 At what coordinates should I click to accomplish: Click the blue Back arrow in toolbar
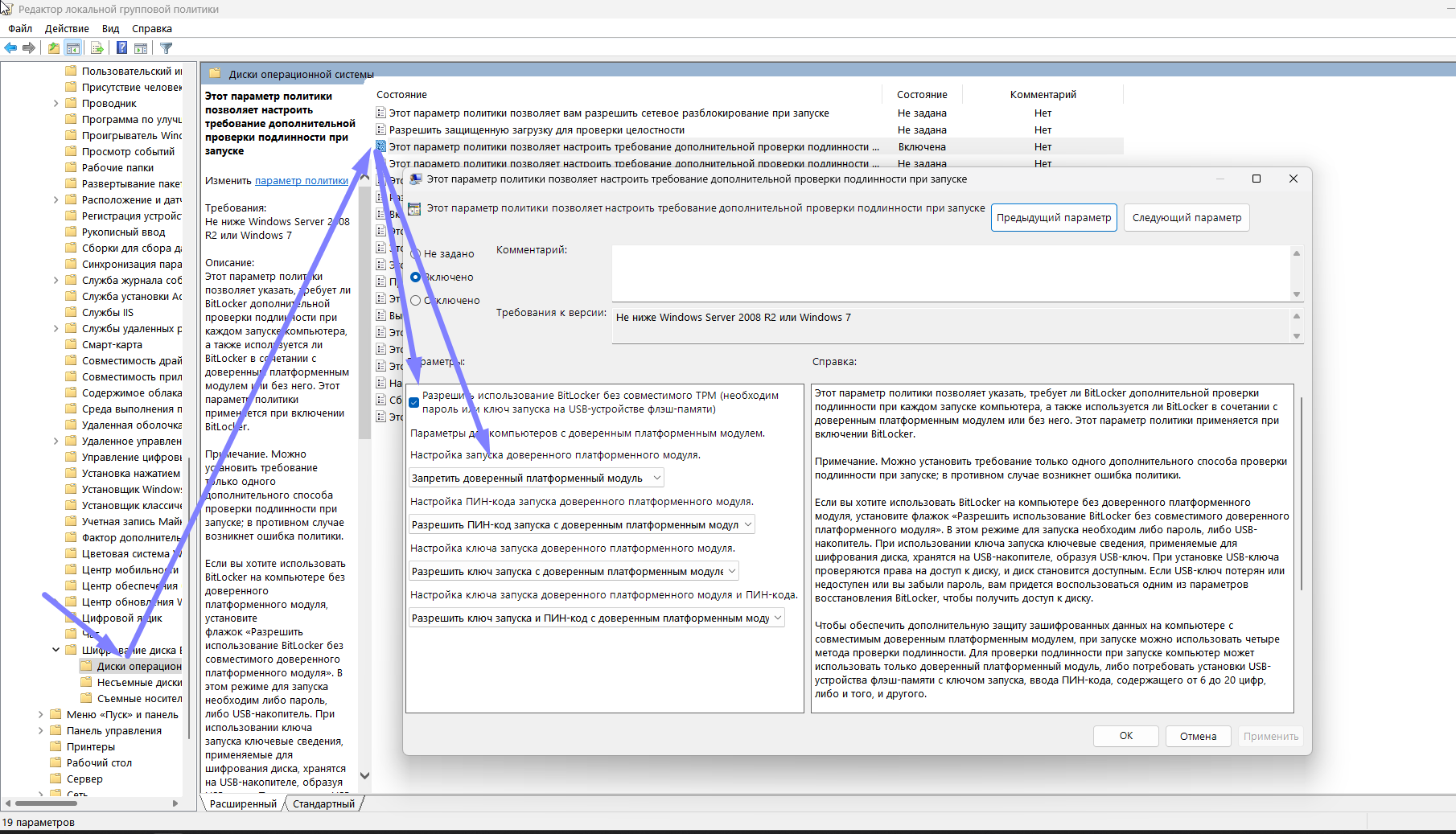[x=11, y=48]
